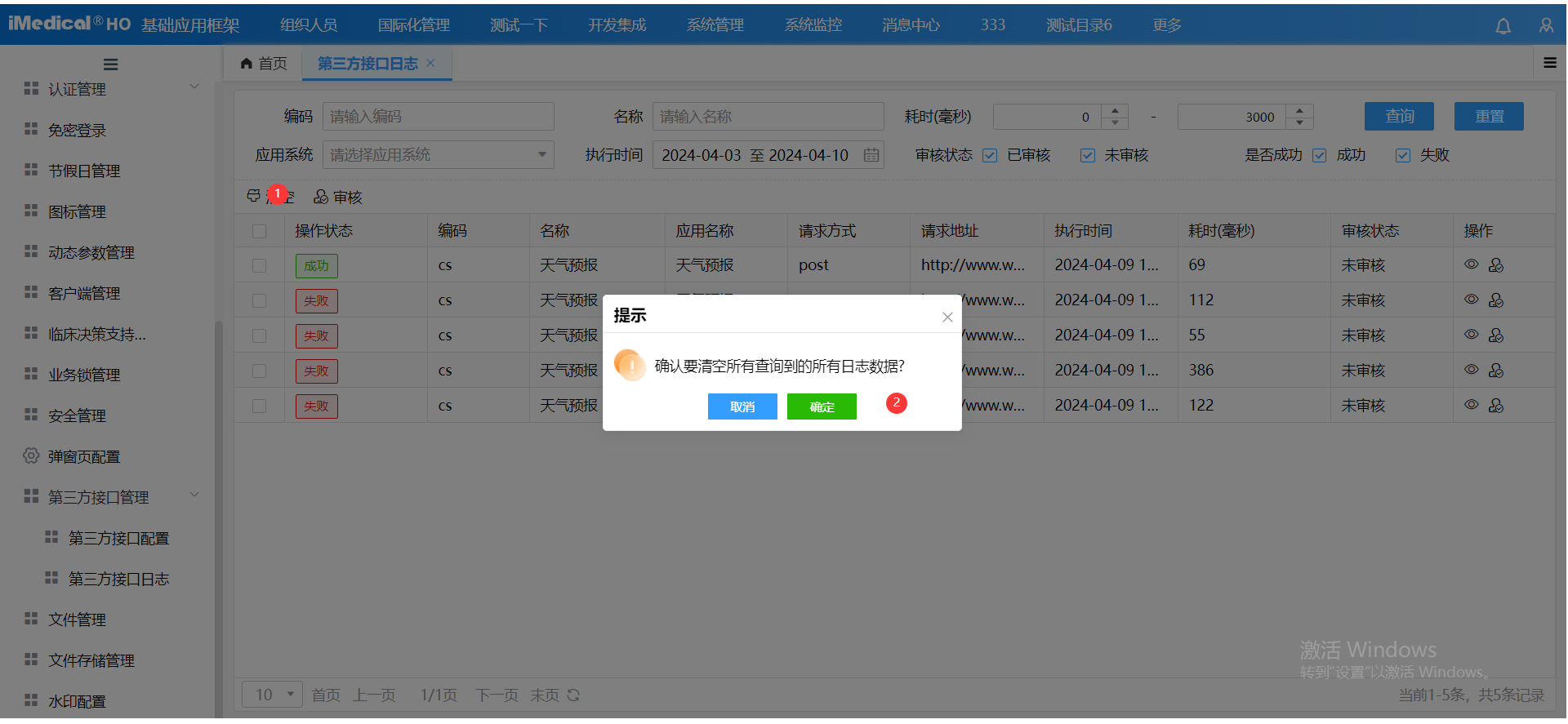Close the 第三方接口日志 tab
The width and height of the screenshot is (1568, 724).
(430, 63)
